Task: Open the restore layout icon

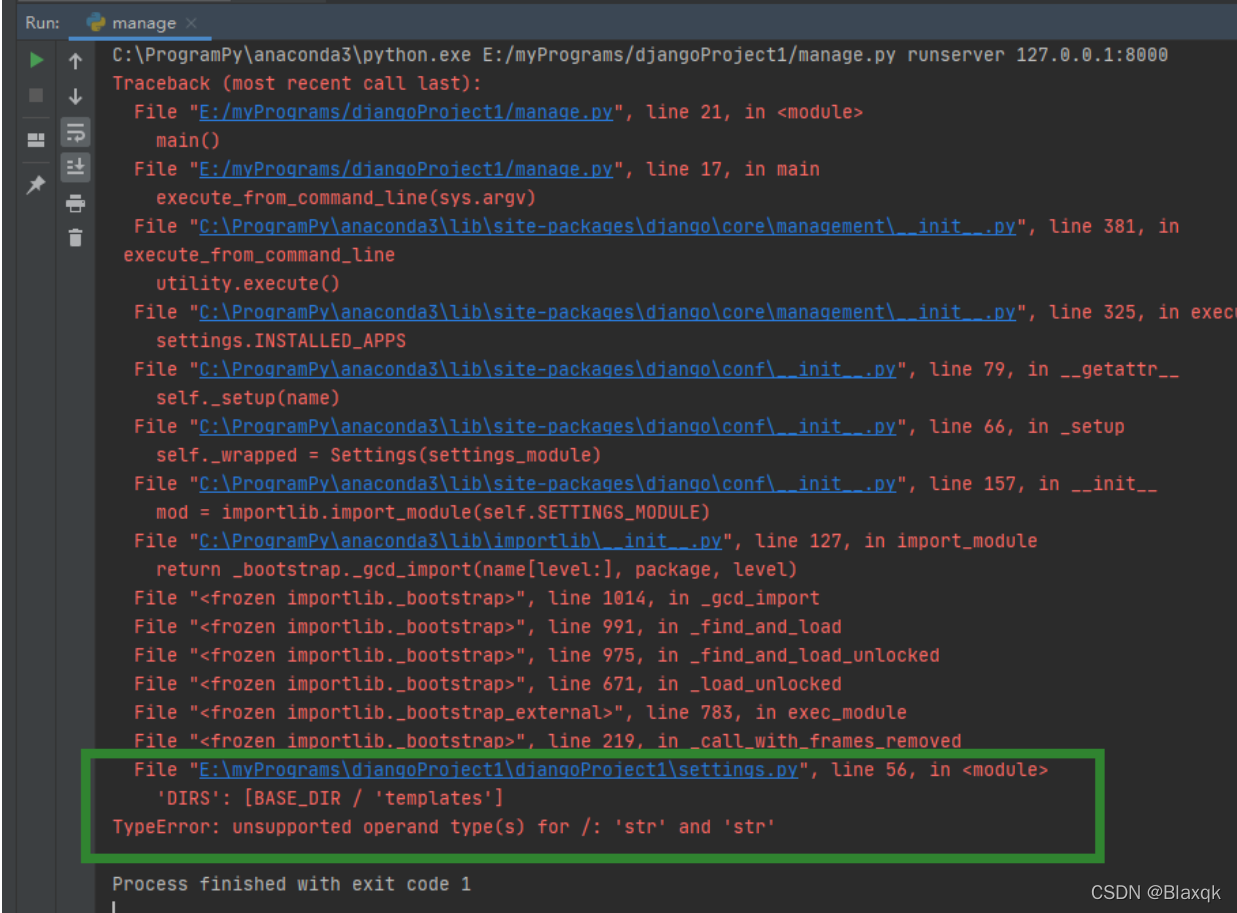Action: pyautogui.click(x=36, y=140)
